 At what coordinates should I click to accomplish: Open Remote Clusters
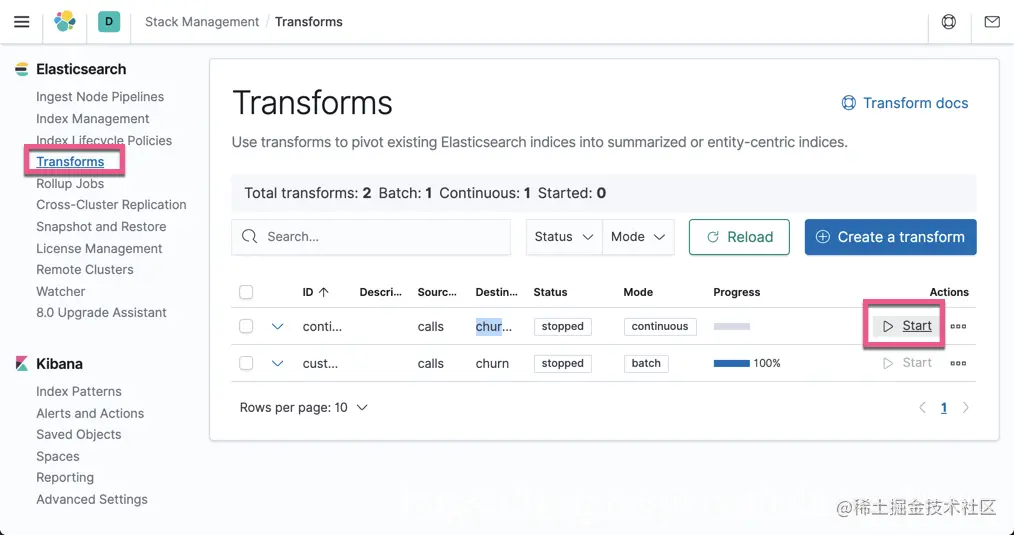(x=85, y=270)
